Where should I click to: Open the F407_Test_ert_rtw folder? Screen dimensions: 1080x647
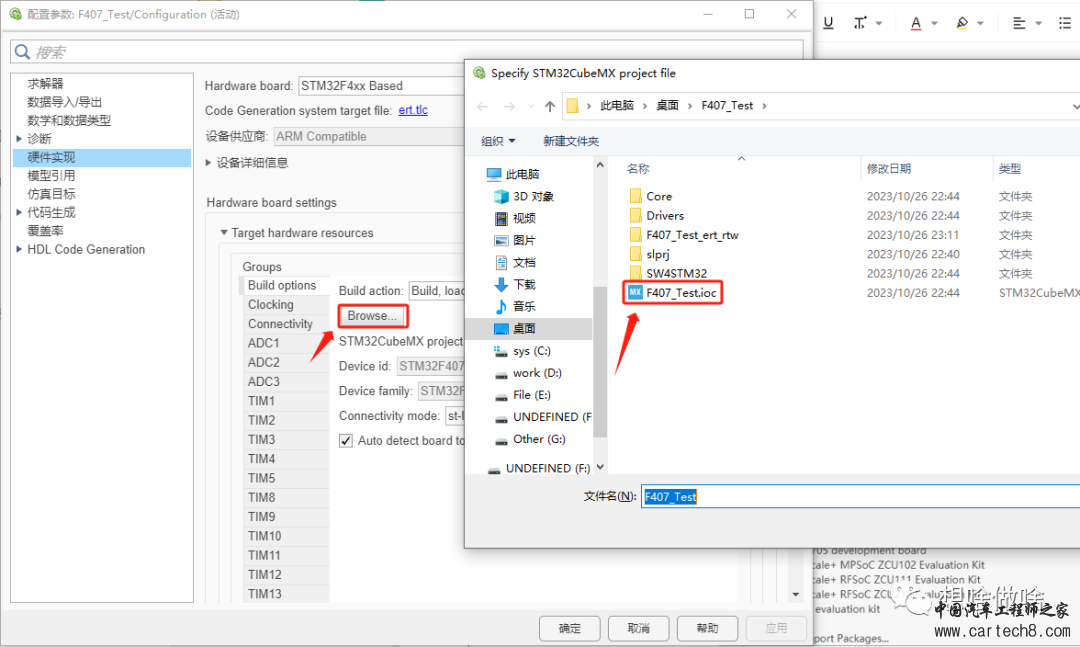(x=684, y=235)
